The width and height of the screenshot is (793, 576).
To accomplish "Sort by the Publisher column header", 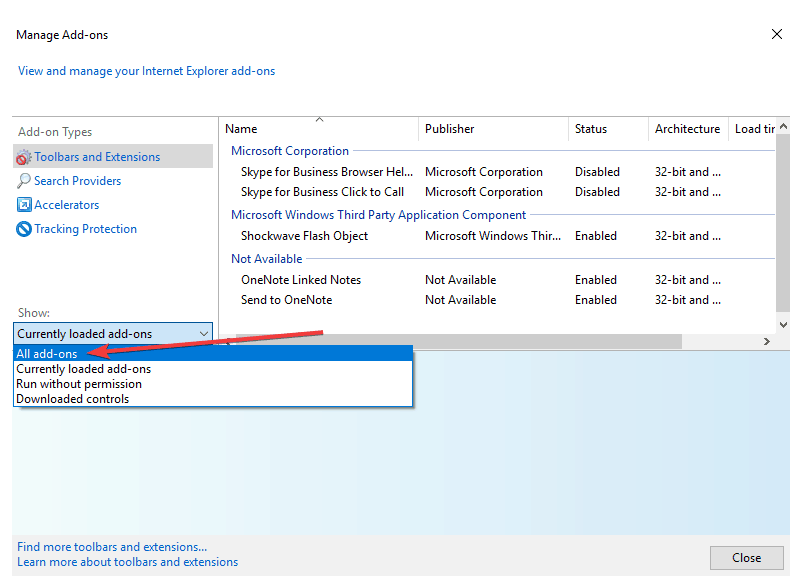I will pos(493,129).
